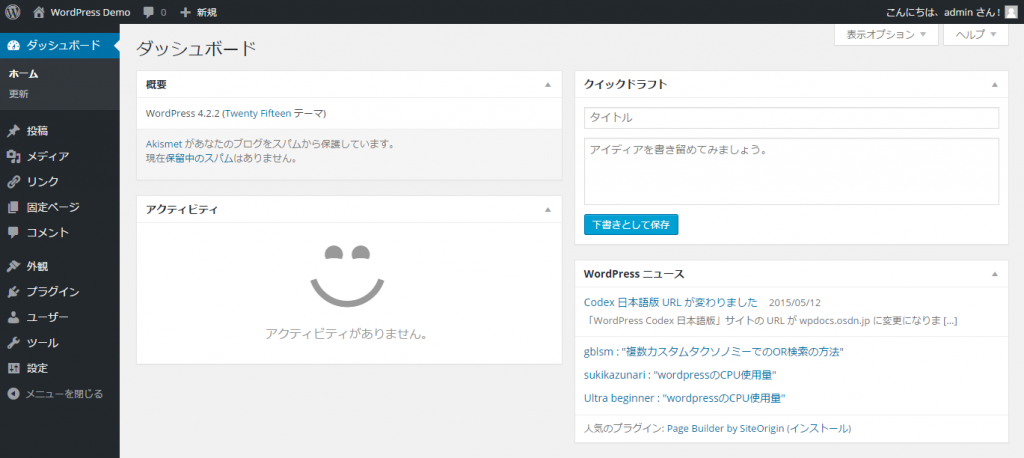This screenshot has height=458, width=1024.
Task: Click the 投稿 pushpin icon
Action: (13, 131)
